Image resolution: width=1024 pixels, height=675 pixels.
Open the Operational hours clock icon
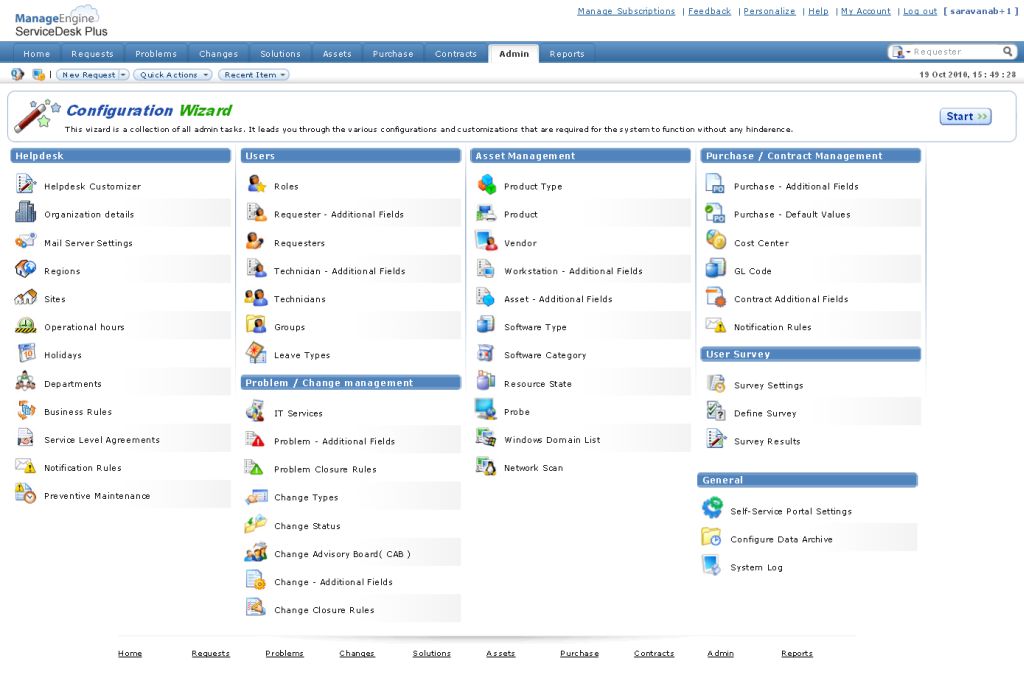(25, 325)
